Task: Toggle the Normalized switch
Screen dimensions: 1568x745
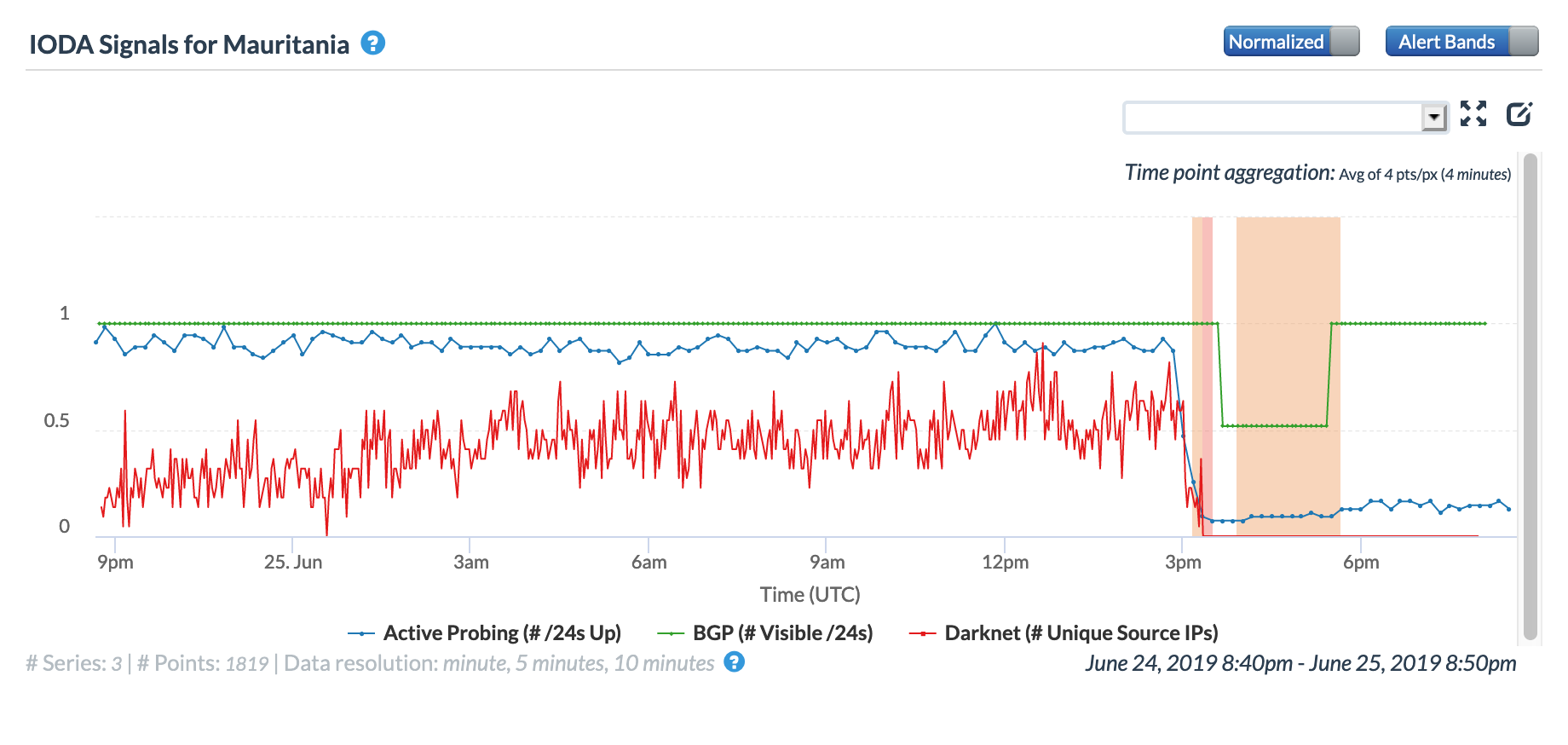Action: click(x=1291, y=41)
